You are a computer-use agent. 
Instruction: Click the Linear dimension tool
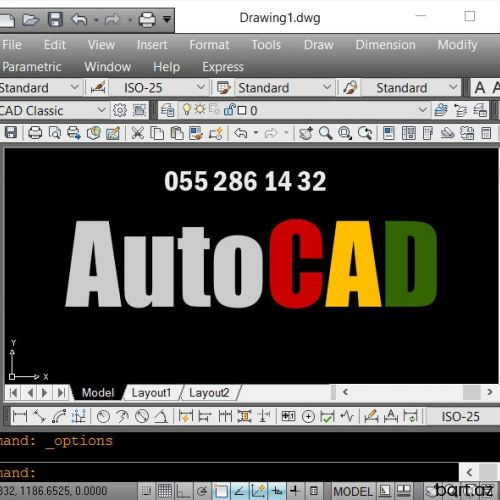[x=20, y=416]
